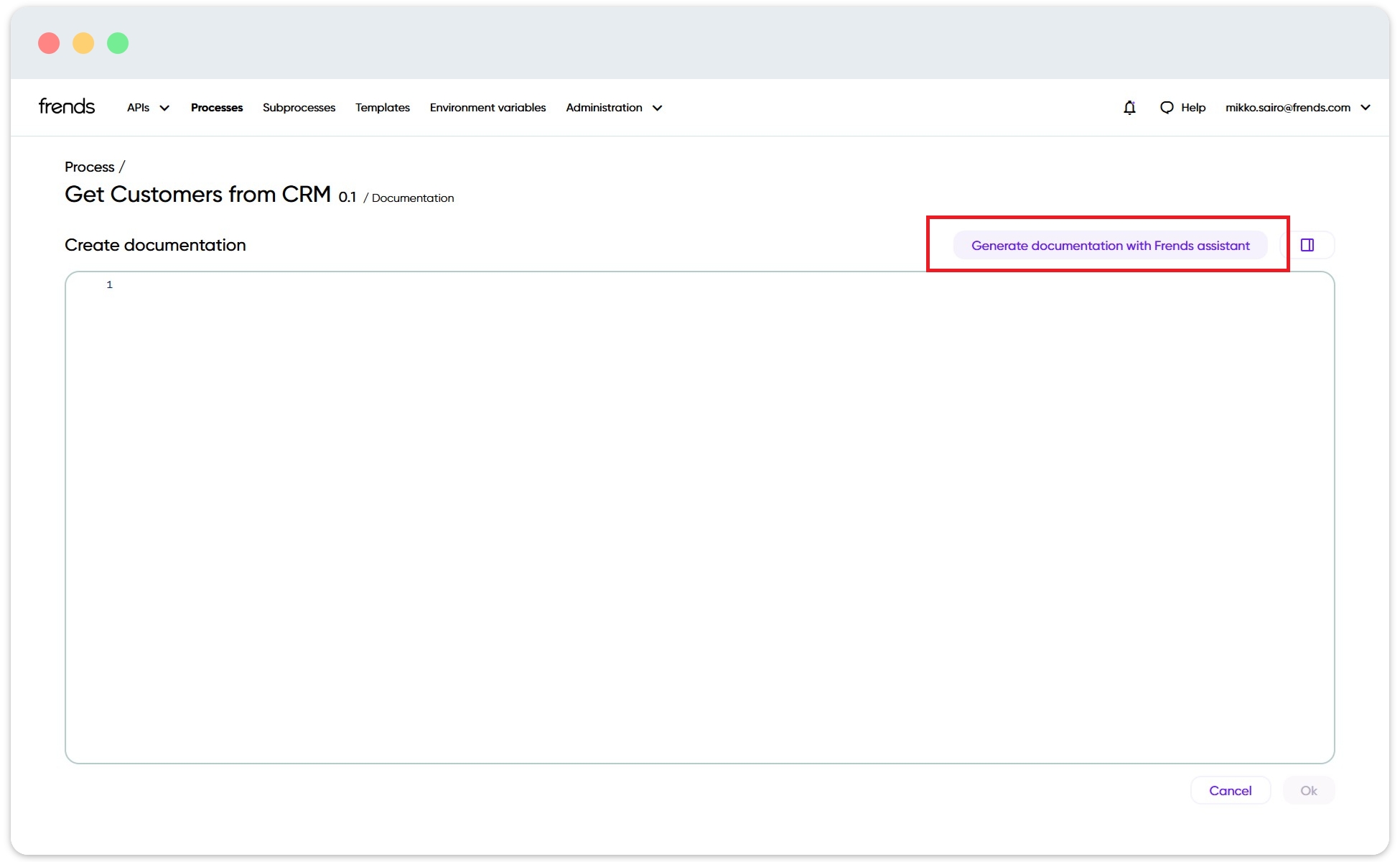Image resolution: width=1400 pixels, height=862 pixels.
Task: Open the Get Customers from CRM title link
Action: pyautogui.click(x=197, y=194)
